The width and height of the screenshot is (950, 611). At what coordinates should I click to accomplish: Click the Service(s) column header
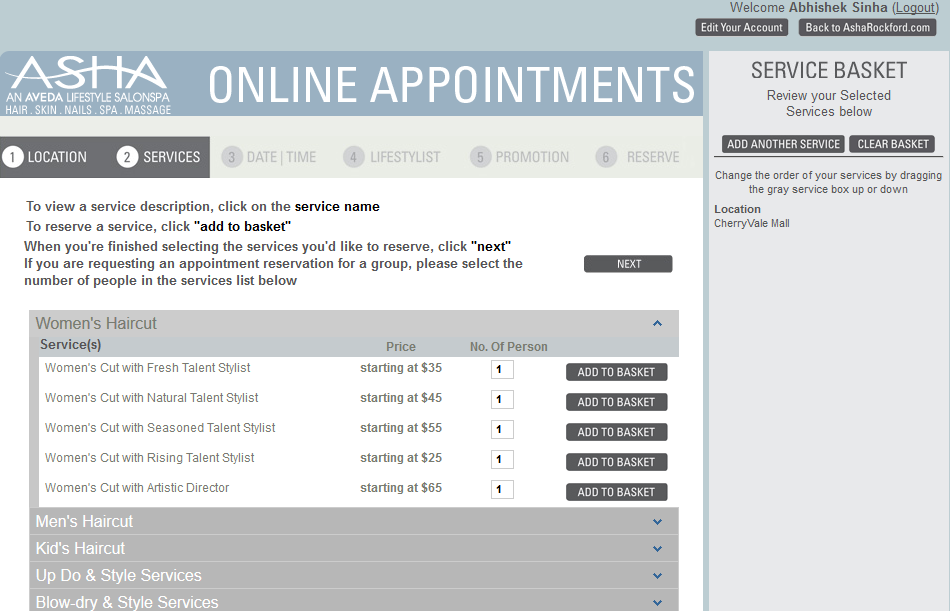pos(70,345)
